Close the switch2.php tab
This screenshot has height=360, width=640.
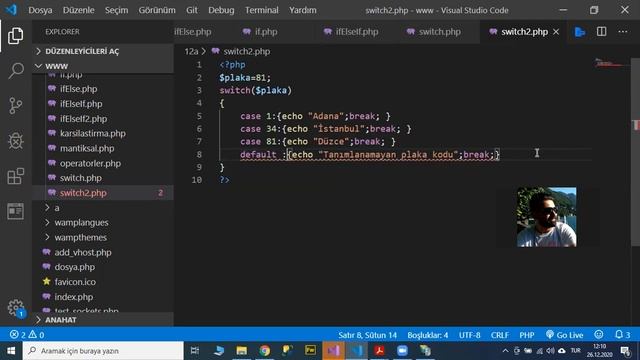pos(556,32)
